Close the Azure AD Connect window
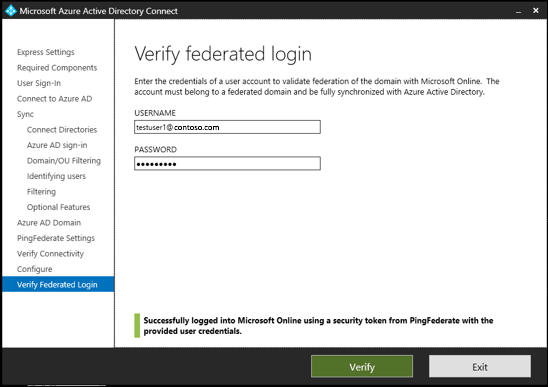Viewport: 548px width, 387px height. pyautogui.click(x=536, y=11)
